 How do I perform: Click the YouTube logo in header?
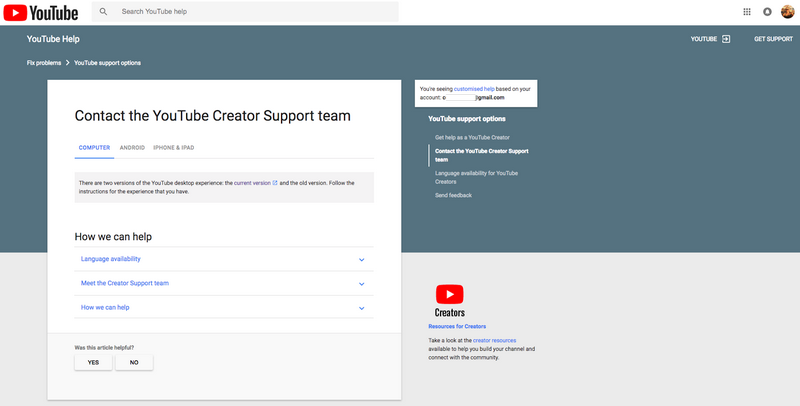41,12
